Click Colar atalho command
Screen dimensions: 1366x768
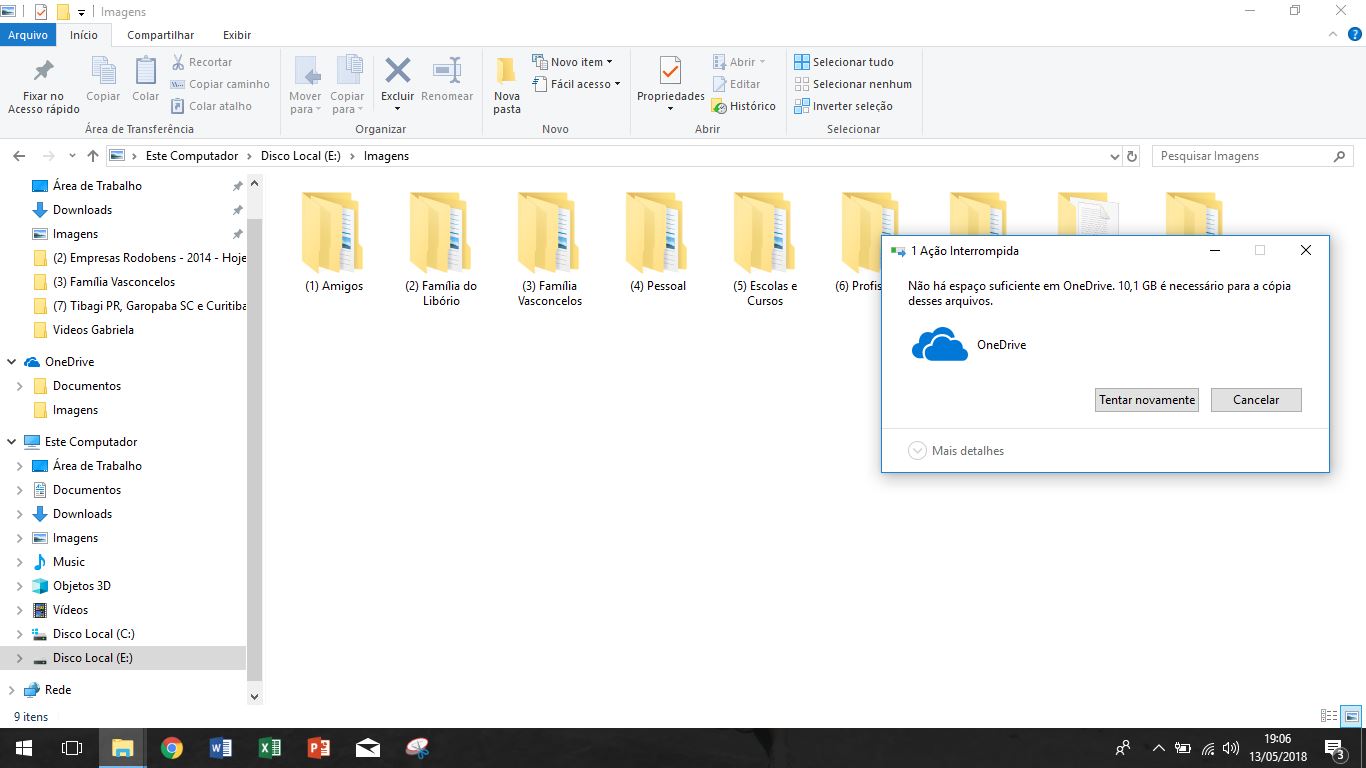point(211,106)
